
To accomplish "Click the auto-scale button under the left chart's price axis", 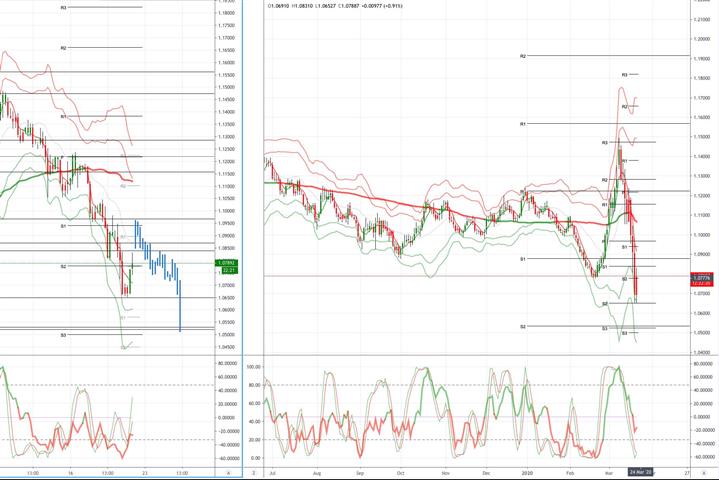I will pos(229,473).
